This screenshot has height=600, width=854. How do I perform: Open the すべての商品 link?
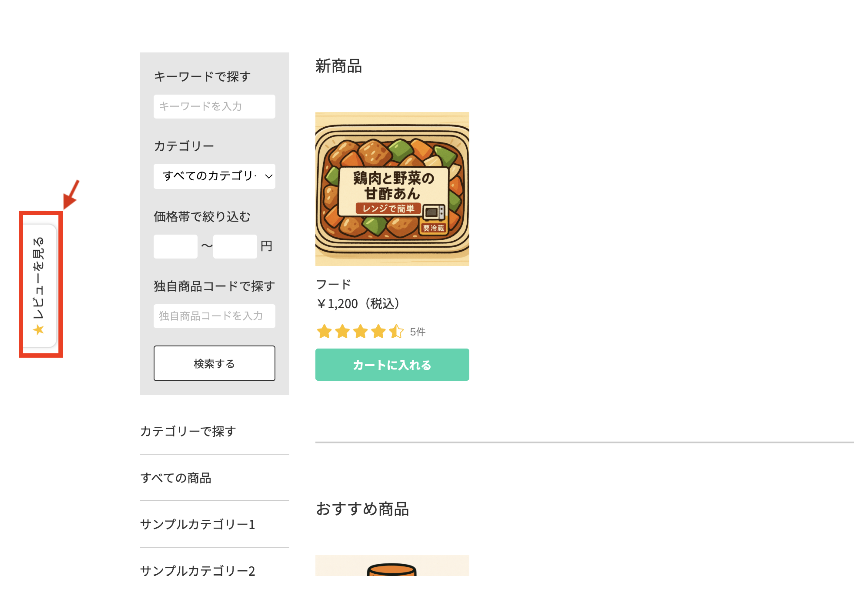click(176, 478)
